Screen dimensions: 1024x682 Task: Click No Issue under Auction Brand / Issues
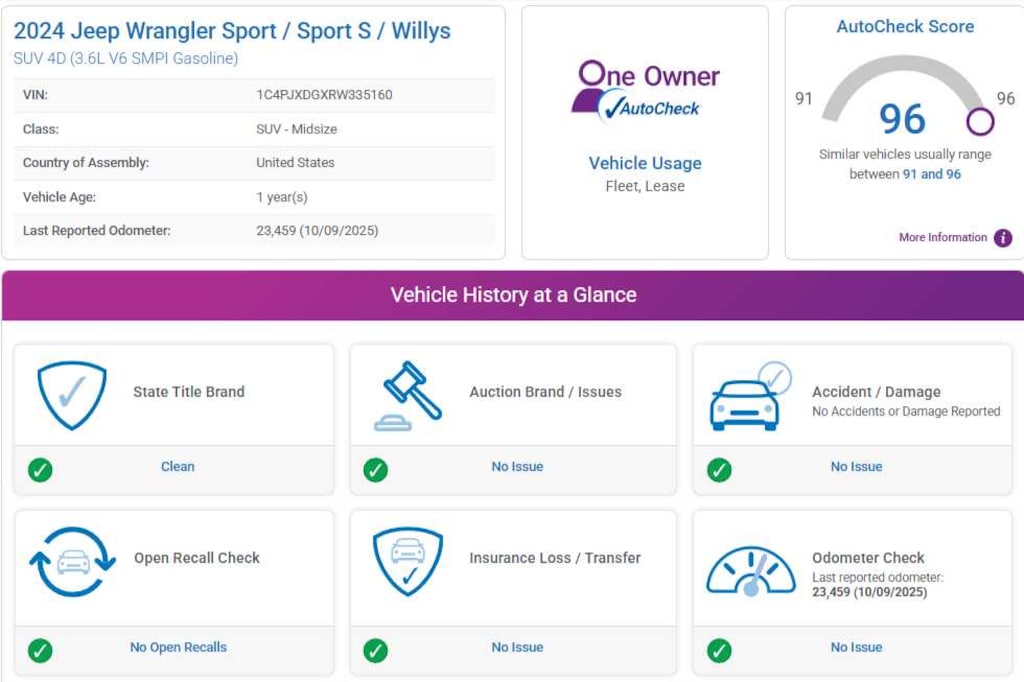[x=517, y=467]
